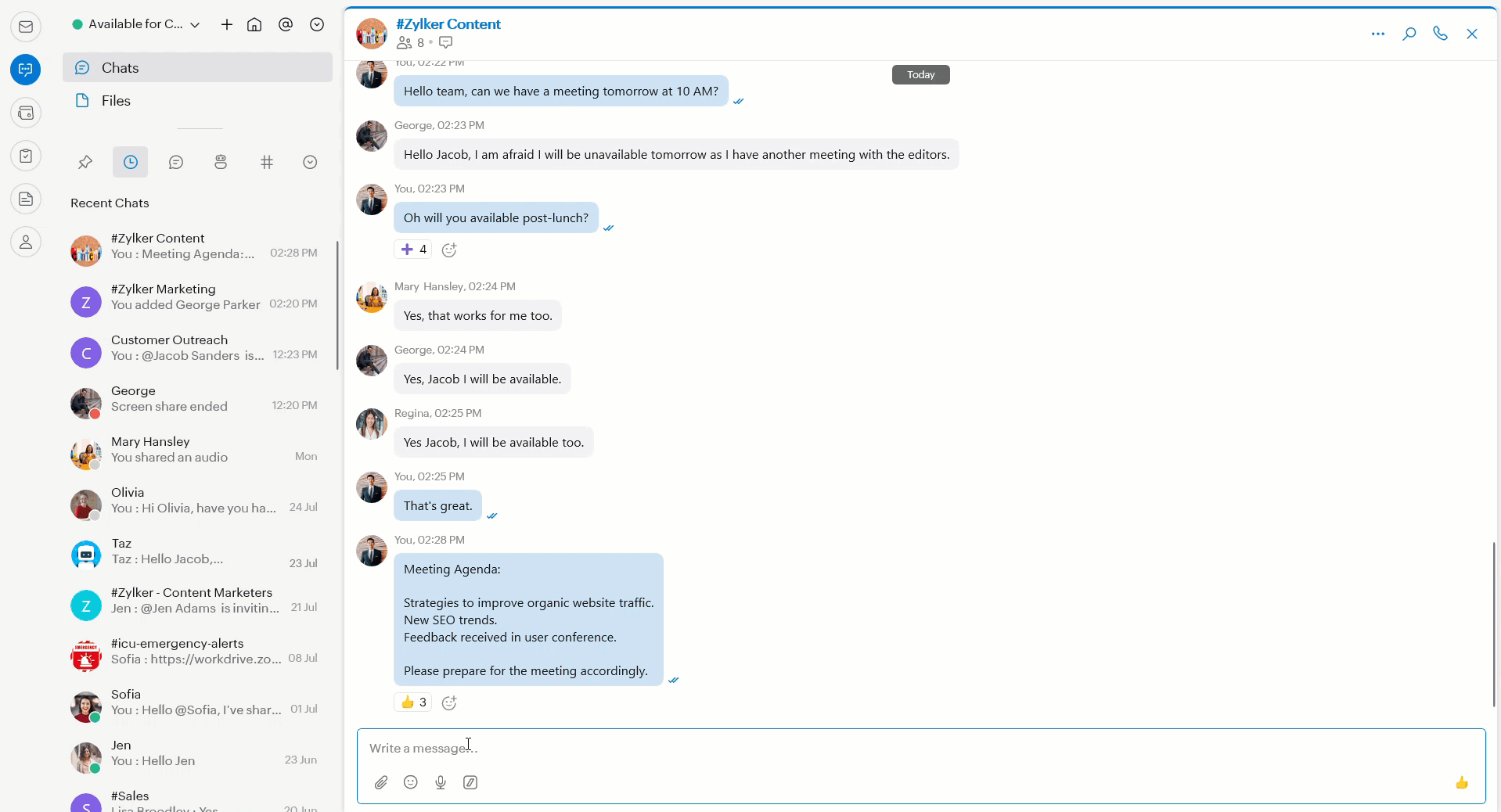Send the quick thumbs-up in the message box
Image resolution: width=1501 pixels, height=812 pixels.
pyautogui.click(x=1461, y=782)
